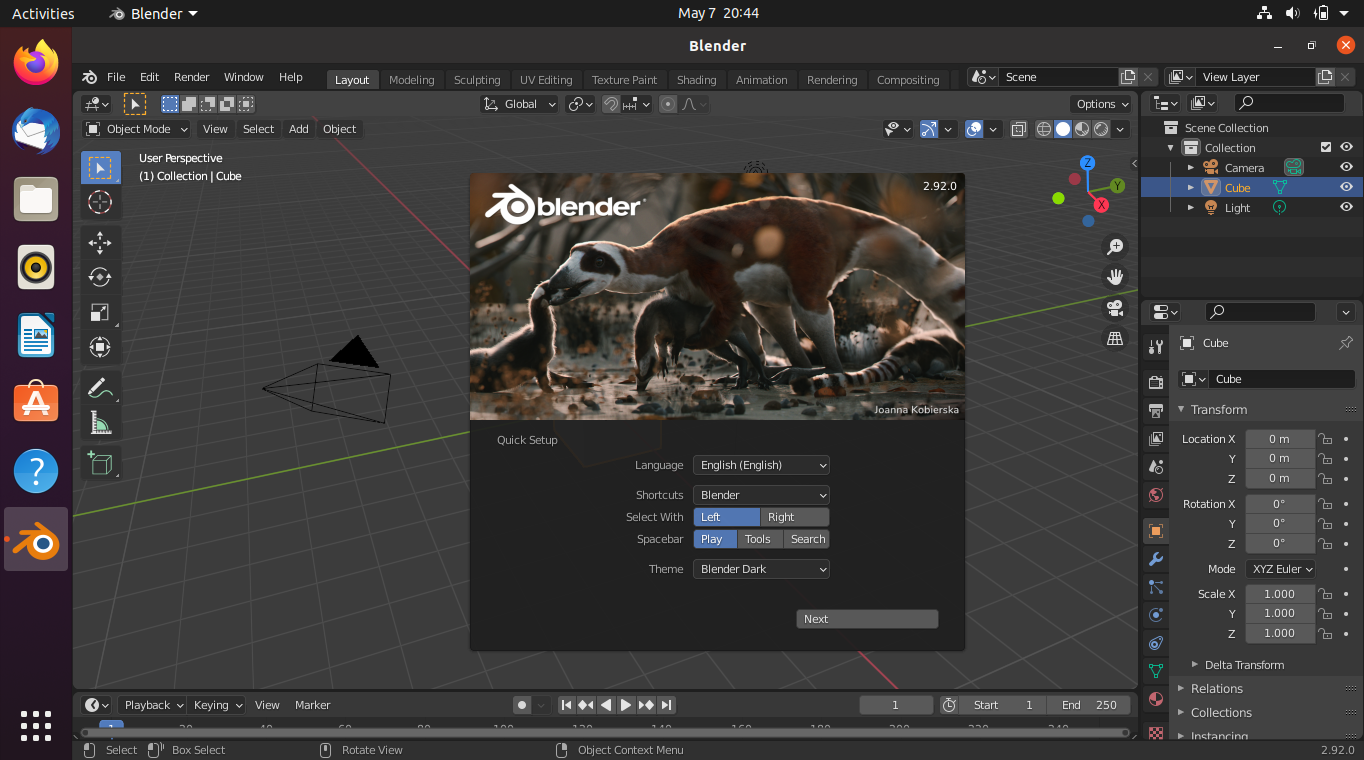Open Firefox from the Ubuntu dock
The width and height of the screenshot is (1364, 760).
pyautogui.click(x=35, y=62)
